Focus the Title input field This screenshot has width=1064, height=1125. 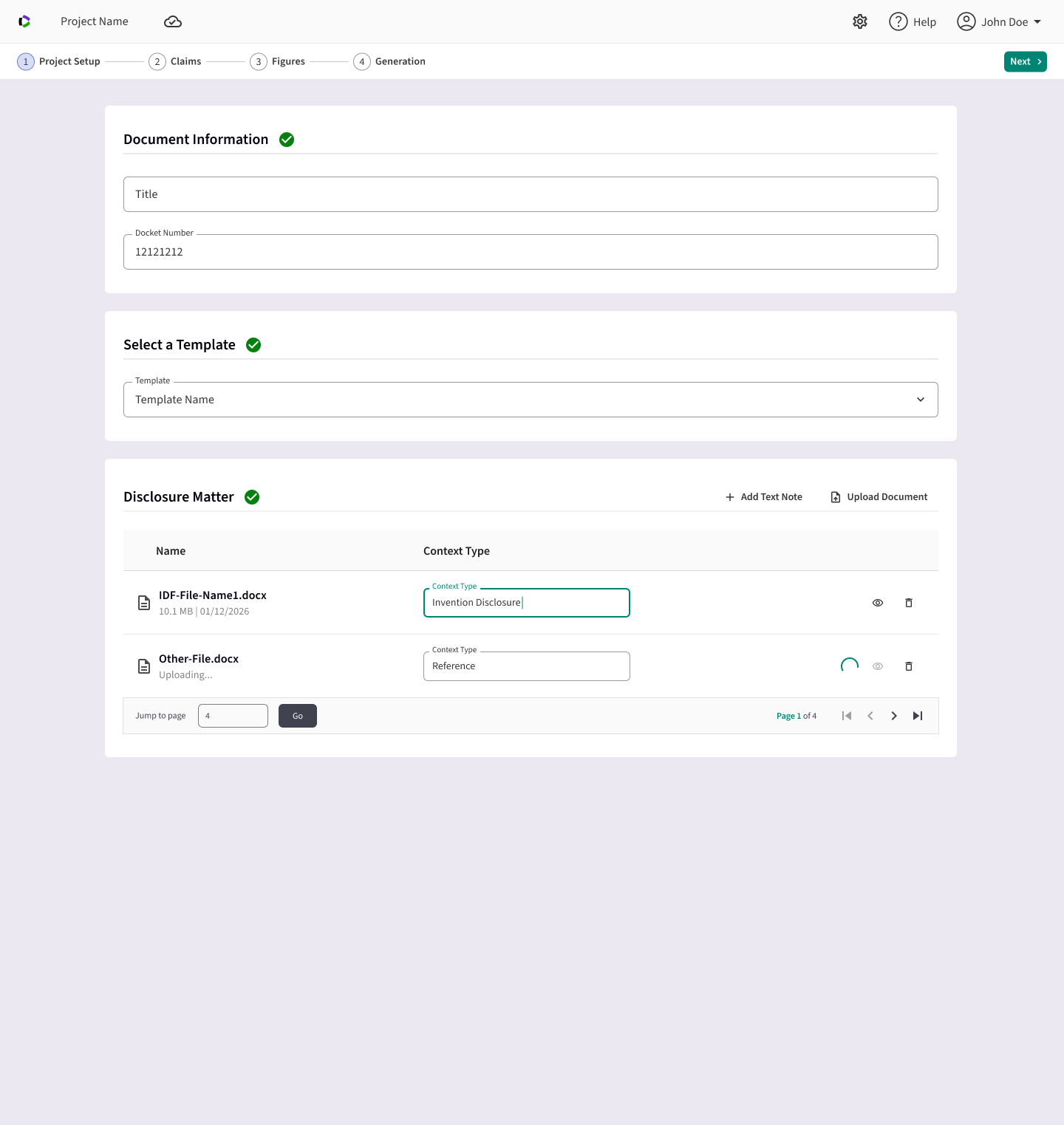point(531,194)
